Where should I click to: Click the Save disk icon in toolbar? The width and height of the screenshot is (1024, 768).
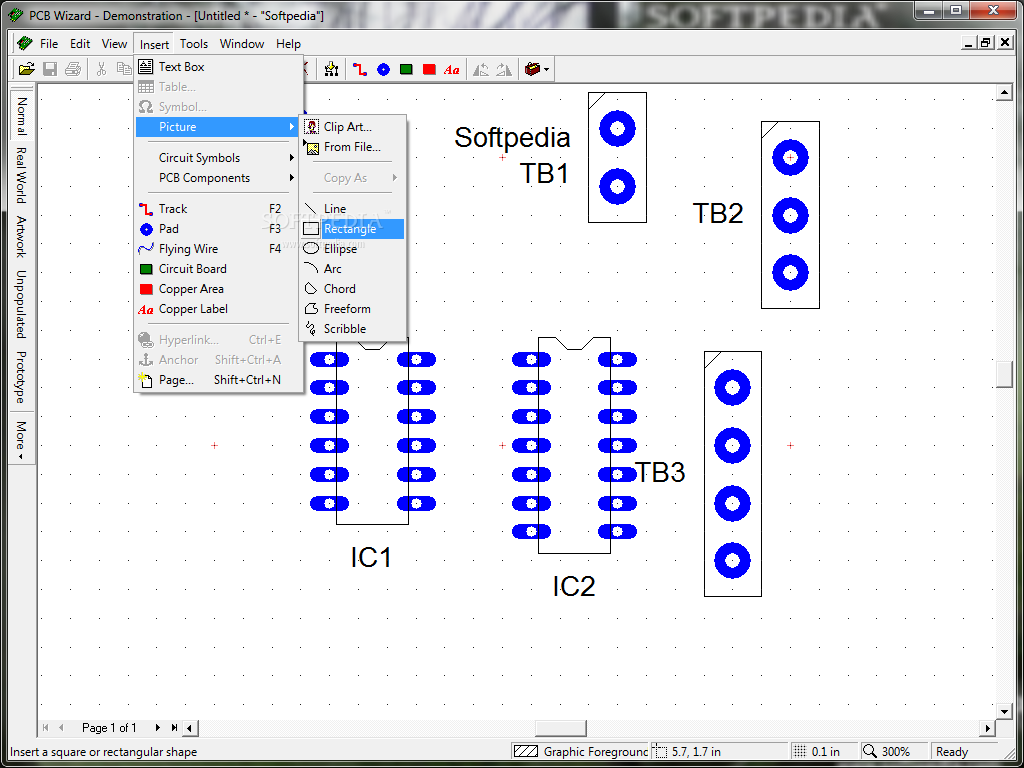(50, 69)
